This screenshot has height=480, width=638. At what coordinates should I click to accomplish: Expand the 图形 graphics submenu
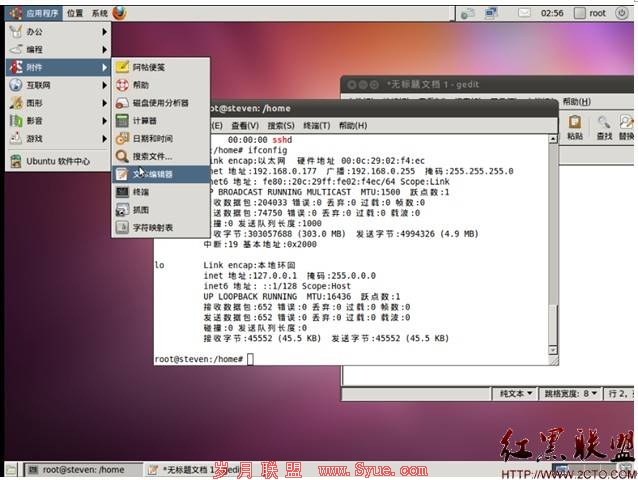pyautogui.click(x=58, y=103)
